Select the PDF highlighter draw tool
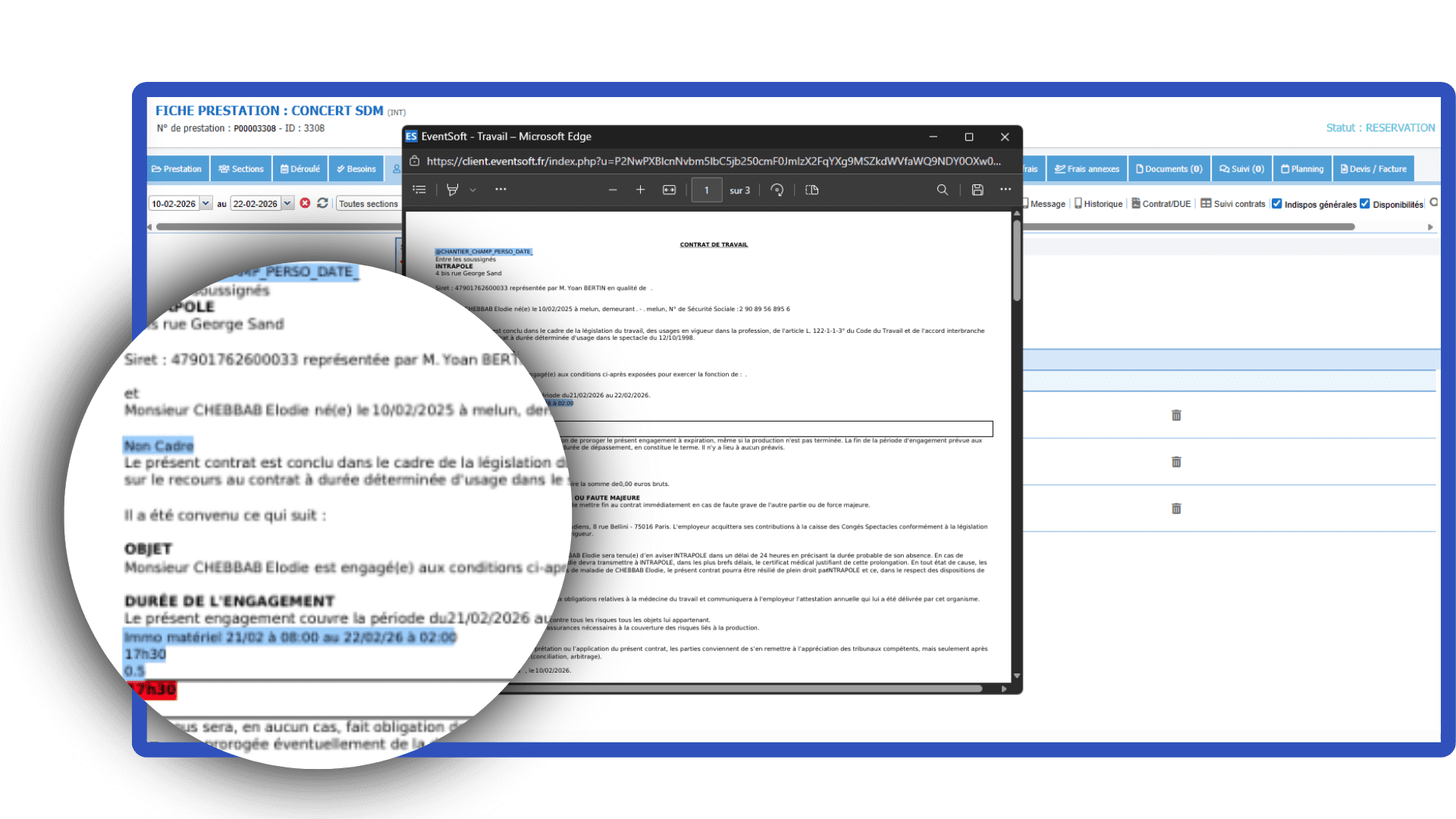Screen dimensions: 1456x819 [453, 190]
